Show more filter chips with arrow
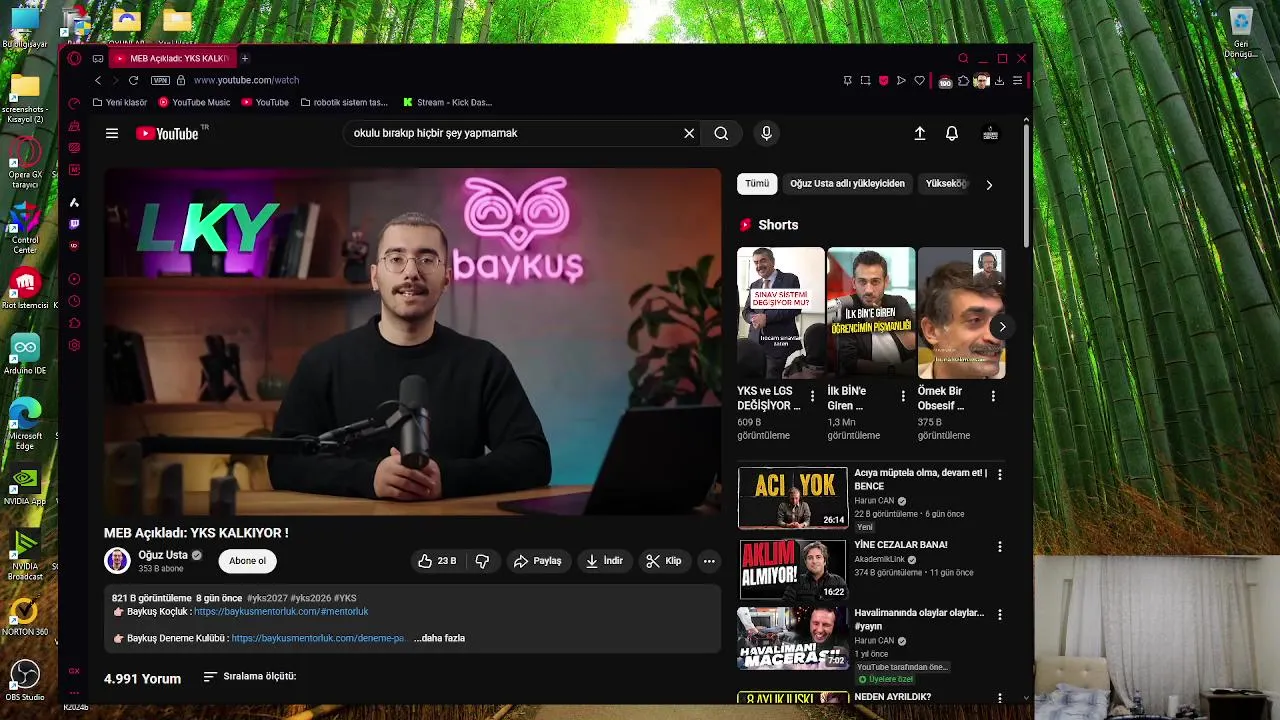The height and width of the screenshot is (720, 1280). point(989,184)
